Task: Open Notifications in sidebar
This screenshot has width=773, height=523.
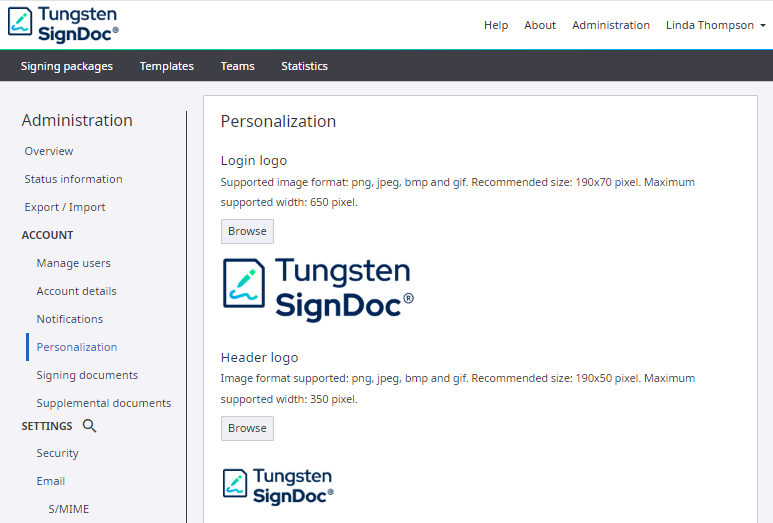Action: (70, 319)
